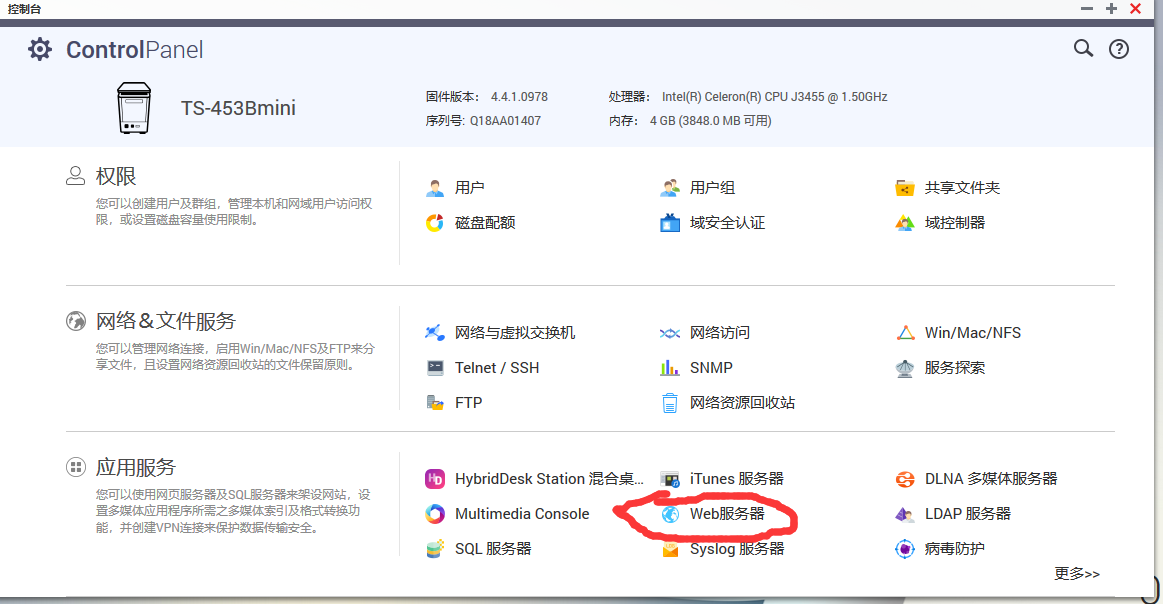Expand more items via 更多>> link
Image resolution: width=1163 pixels, height=604 pixels.
[x=1077, y=574]
